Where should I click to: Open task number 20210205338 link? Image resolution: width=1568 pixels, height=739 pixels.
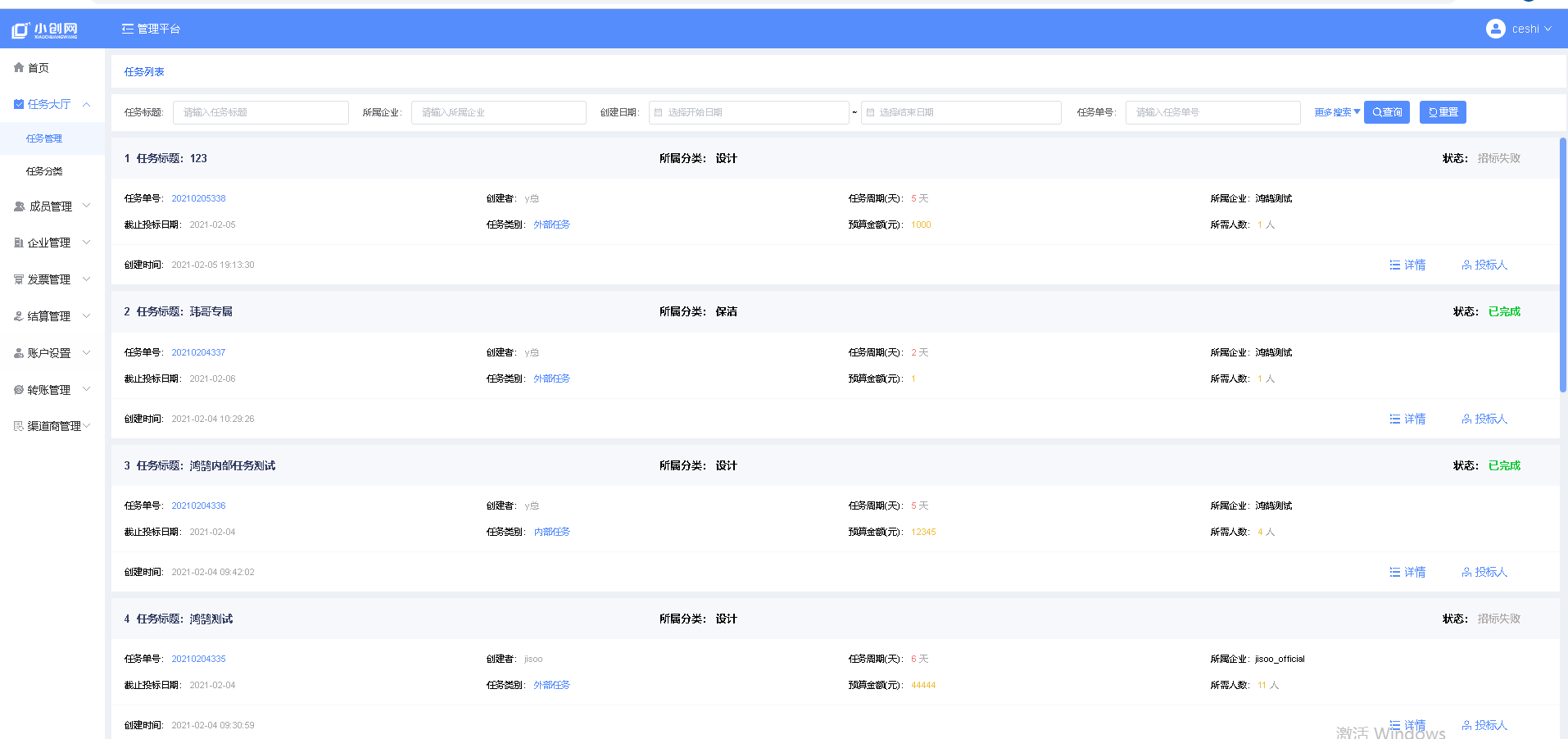pyautogui.click(x=198, y=198)
